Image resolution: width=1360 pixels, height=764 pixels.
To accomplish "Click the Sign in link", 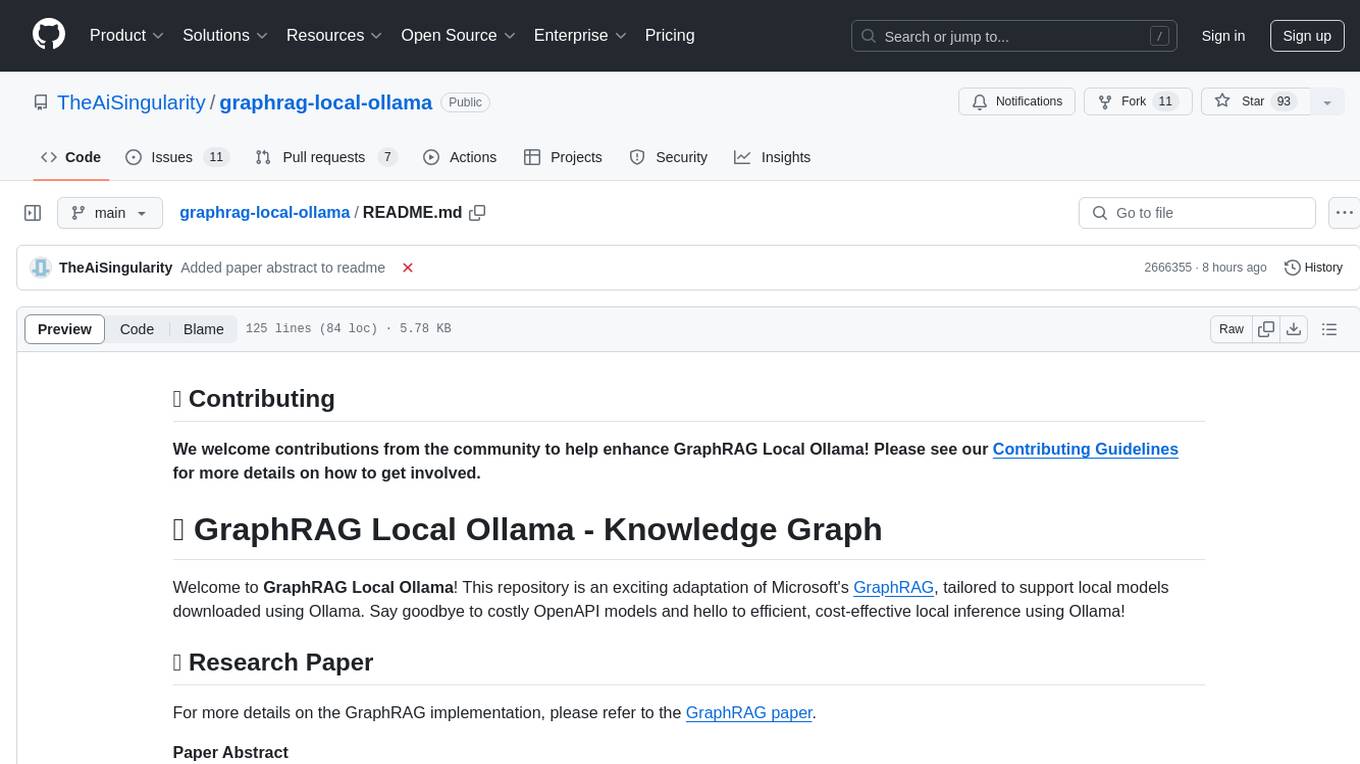I will click(x=1223, y=36).
